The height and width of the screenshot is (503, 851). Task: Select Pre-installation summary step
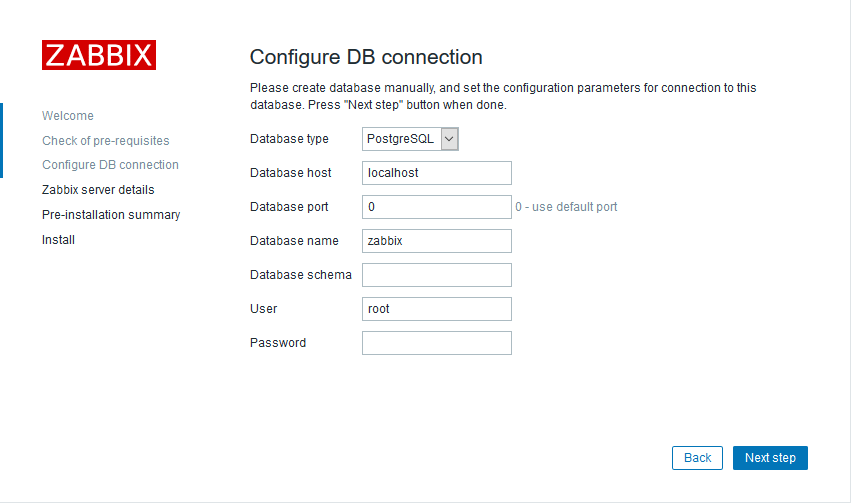(111, 215)
